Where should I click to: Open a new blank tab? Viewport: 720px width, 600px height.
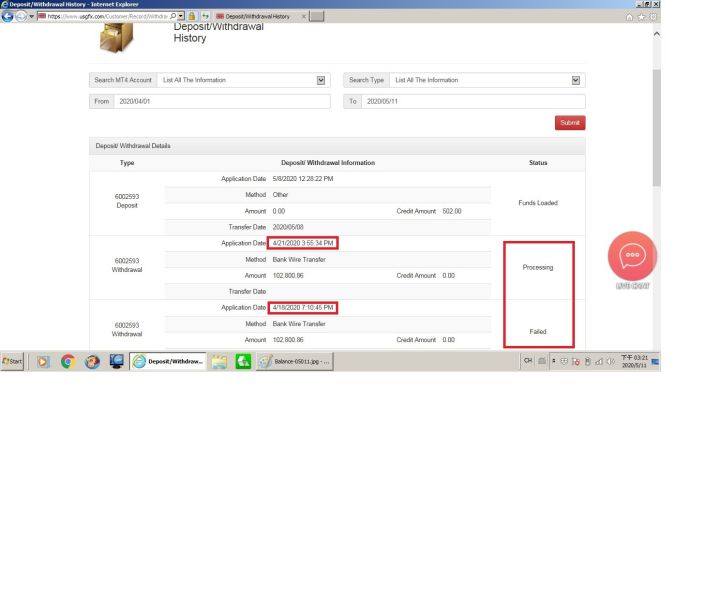[316, 17]
